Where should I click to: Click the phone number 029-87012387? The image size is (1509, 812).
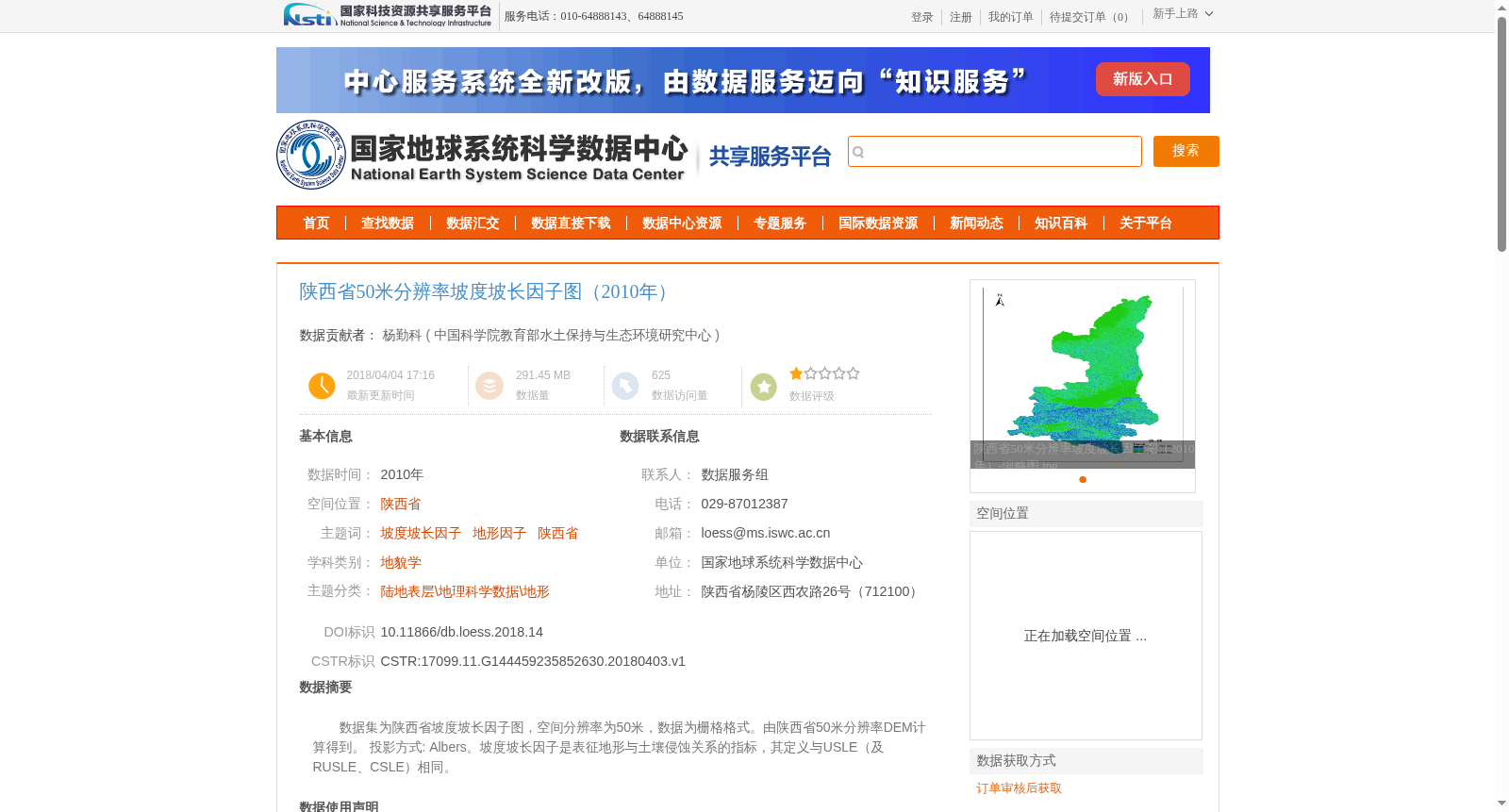744,504
